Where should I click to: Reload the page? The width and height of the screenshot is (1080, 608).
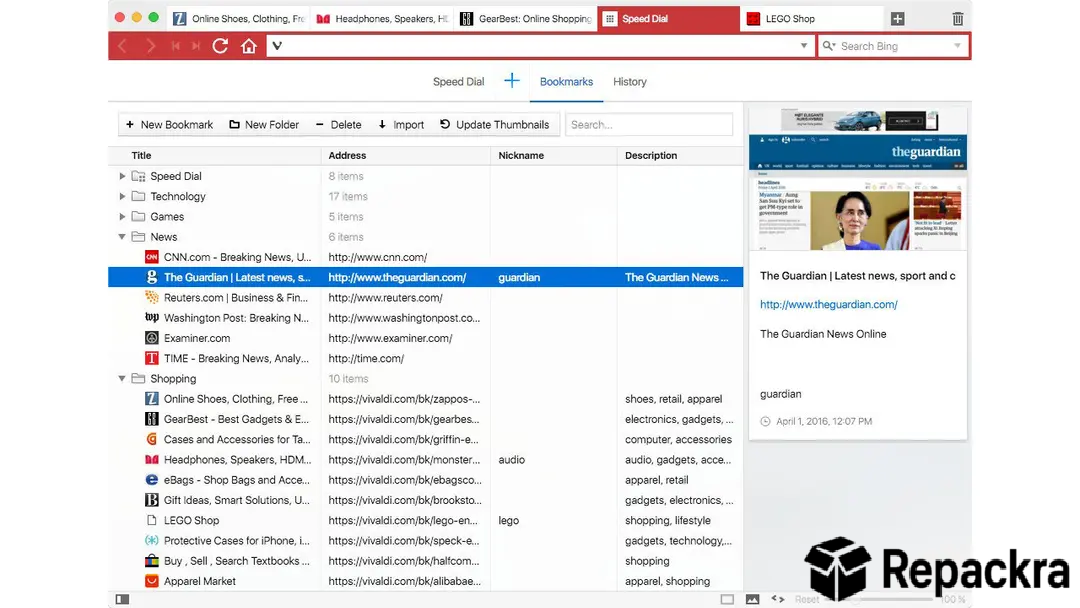coord(220,46)
